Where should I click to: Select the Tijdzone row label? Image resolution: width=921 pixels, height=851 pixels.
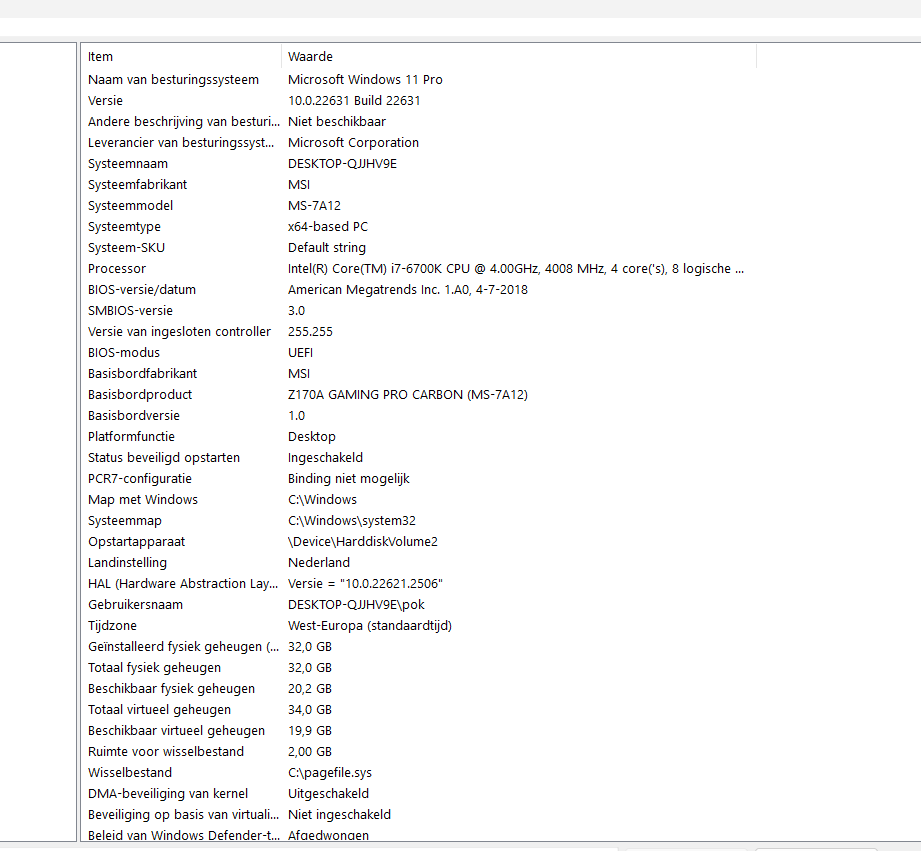pos(112,626)
